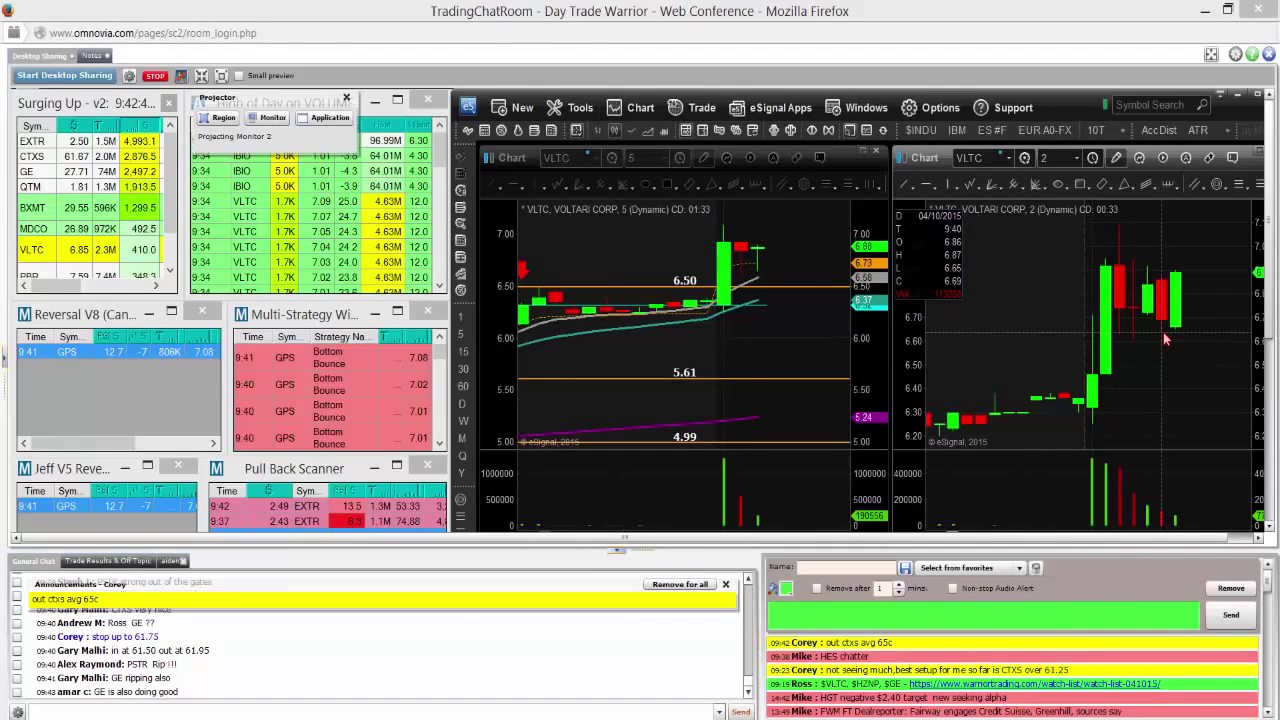Image resolution: width=1280 pixels, height=720 pixels.
Task: Open the green announcement color swatch
Action: pos(786,588)
